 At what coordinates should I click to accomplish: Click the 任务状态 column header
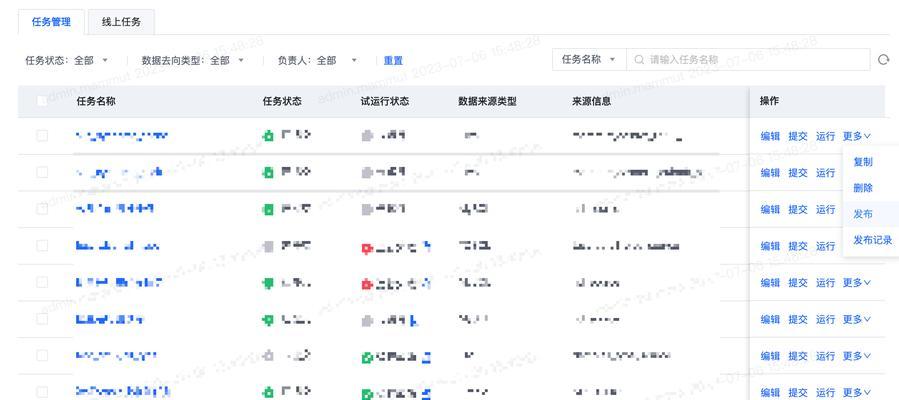point(282,101)
